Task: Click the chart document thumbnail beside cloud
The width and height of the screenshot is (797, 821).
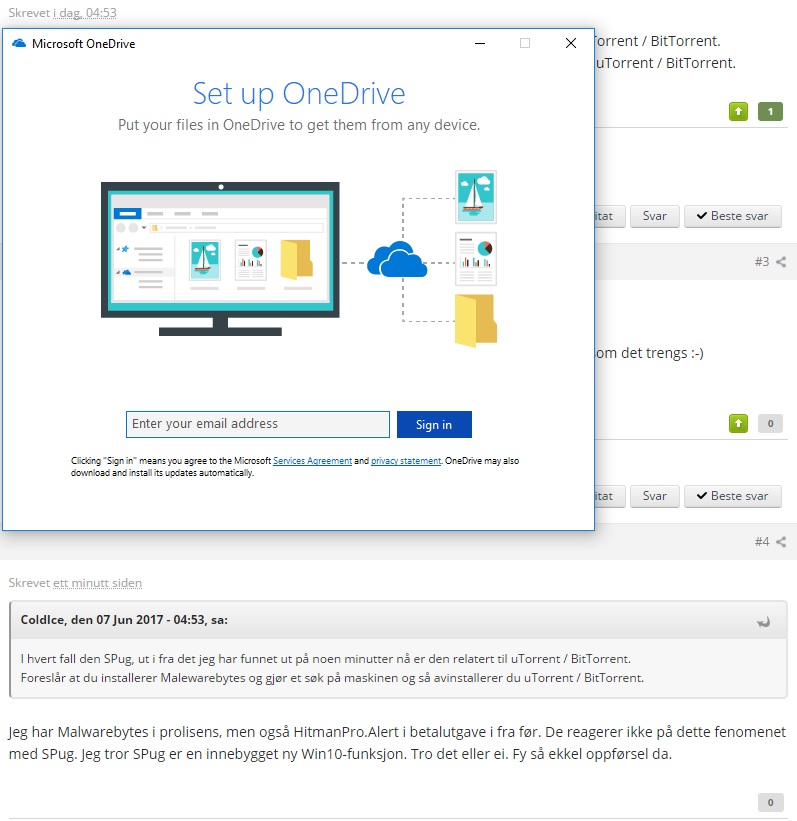Action: click(x=475, y=259)
